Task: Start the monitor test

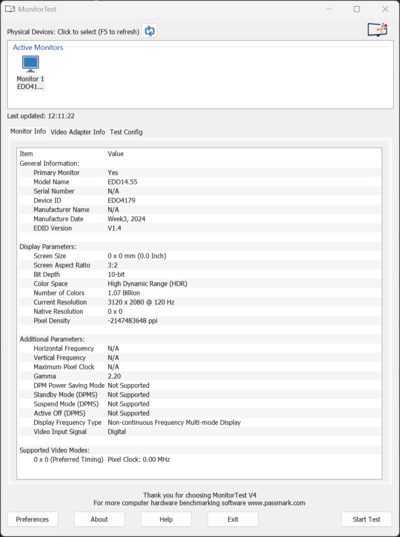Action: click(366, 519)
